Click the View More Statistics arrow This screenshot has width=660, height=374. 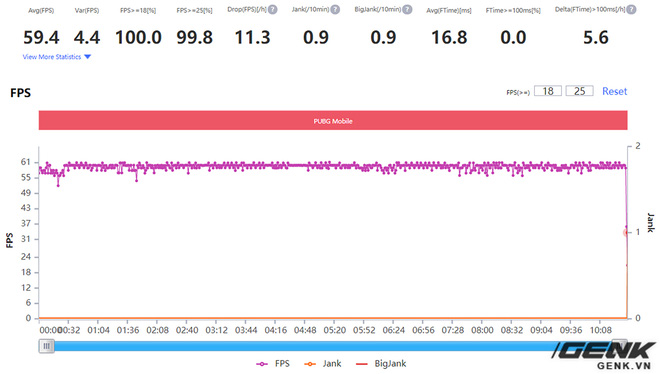(88, 57)
